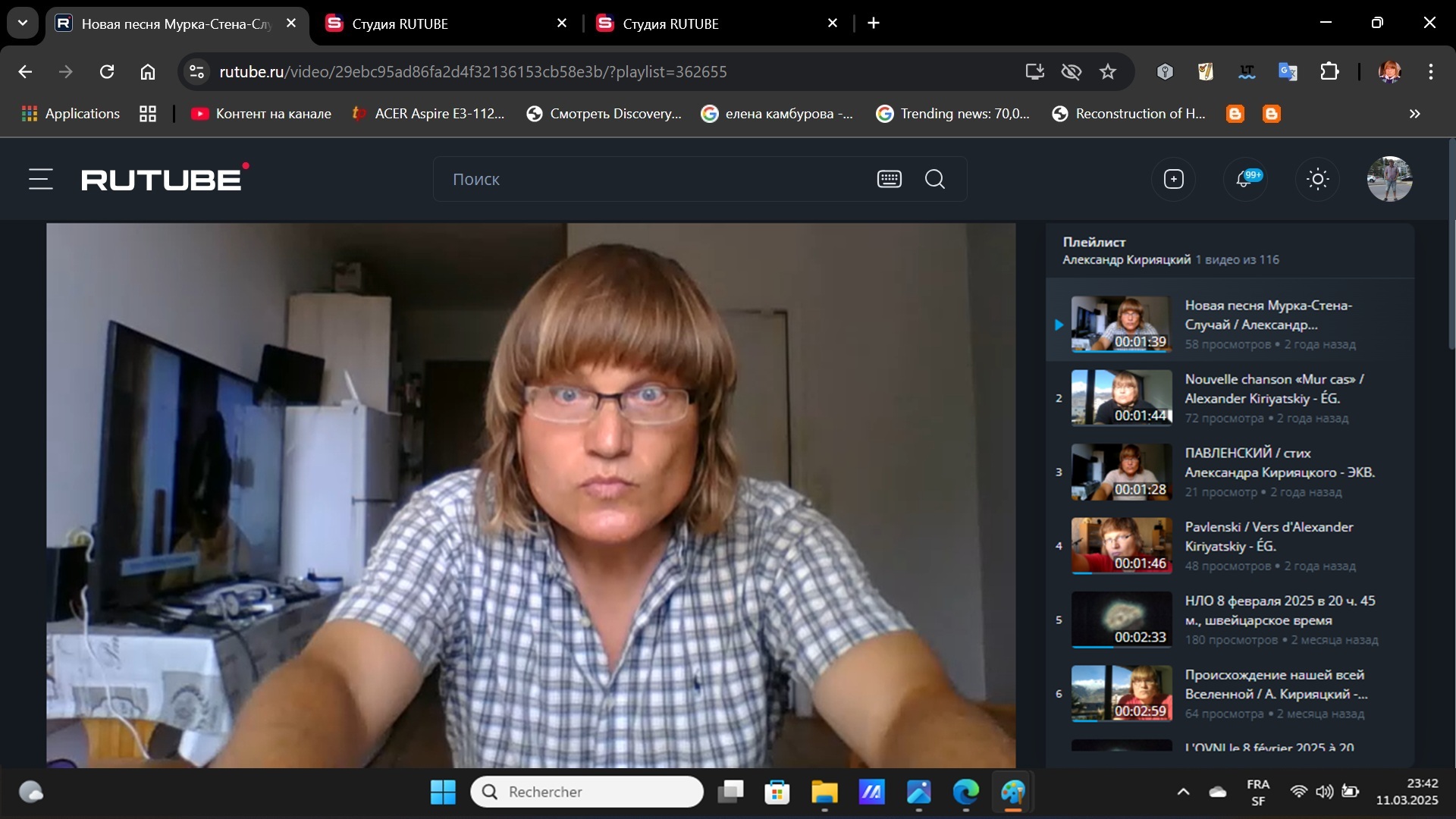Image resolution: width=1456 pixels, height=819 pixels.
Task: Expand hidden bookmarks with double chevron
Action: [1414, 114]
